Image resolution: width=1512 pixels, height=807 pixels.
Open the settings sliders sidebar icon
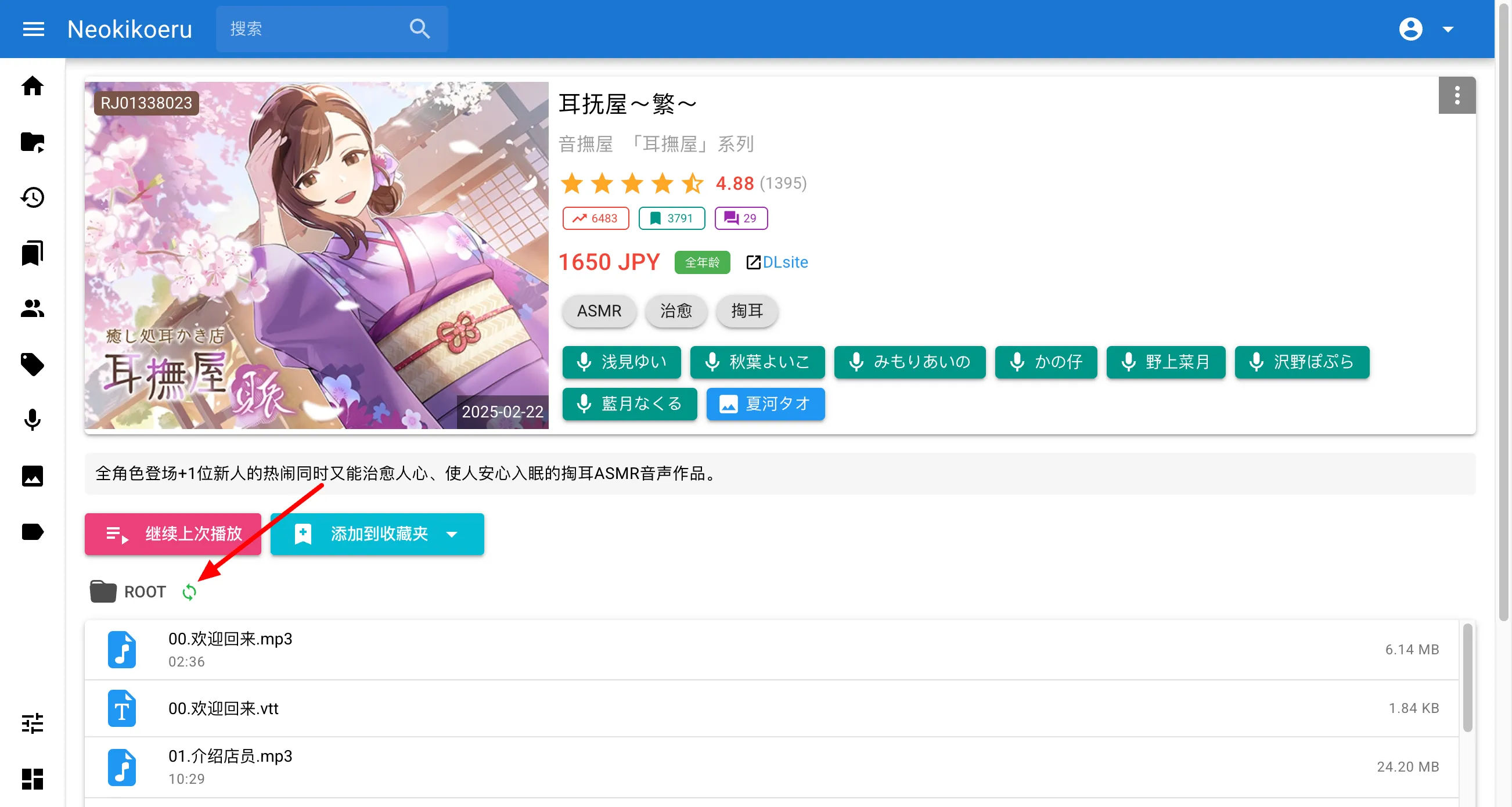33,723
